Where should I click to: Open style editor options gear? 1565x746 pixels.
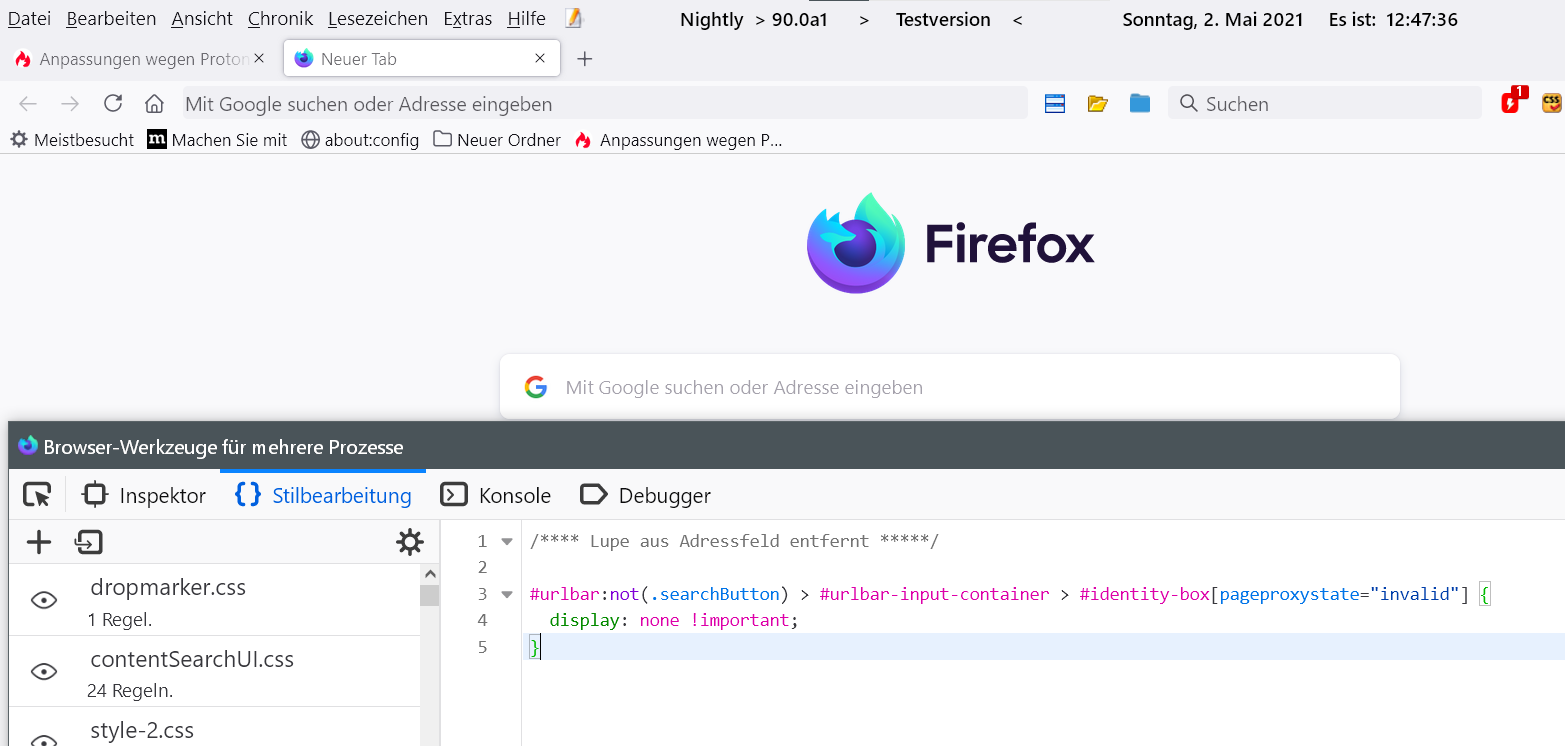(410, 542)
